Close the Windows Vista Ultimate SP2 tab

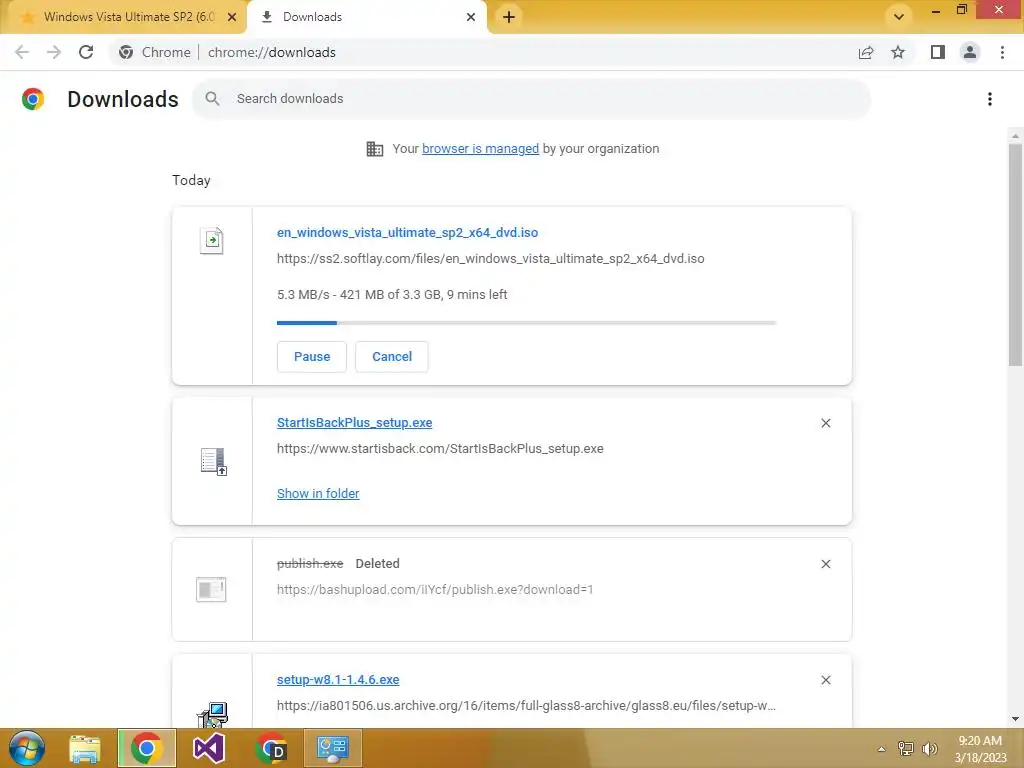(x=232, y=17)
